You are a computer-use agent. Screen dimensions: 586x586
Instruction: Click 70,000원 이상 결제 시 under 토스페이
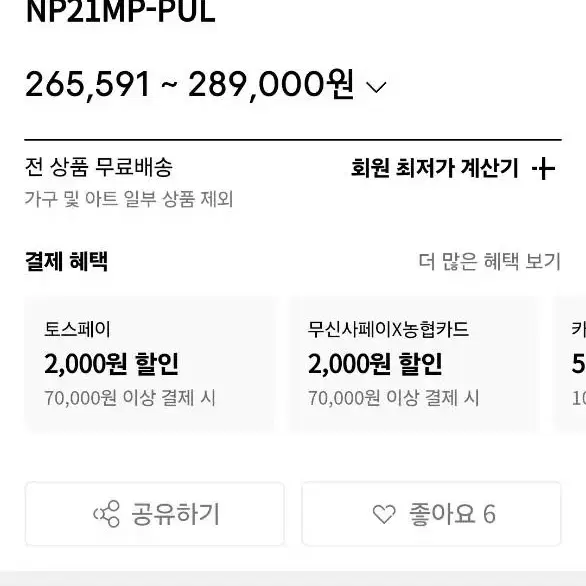pyautogui.click(x=130, y=398)
